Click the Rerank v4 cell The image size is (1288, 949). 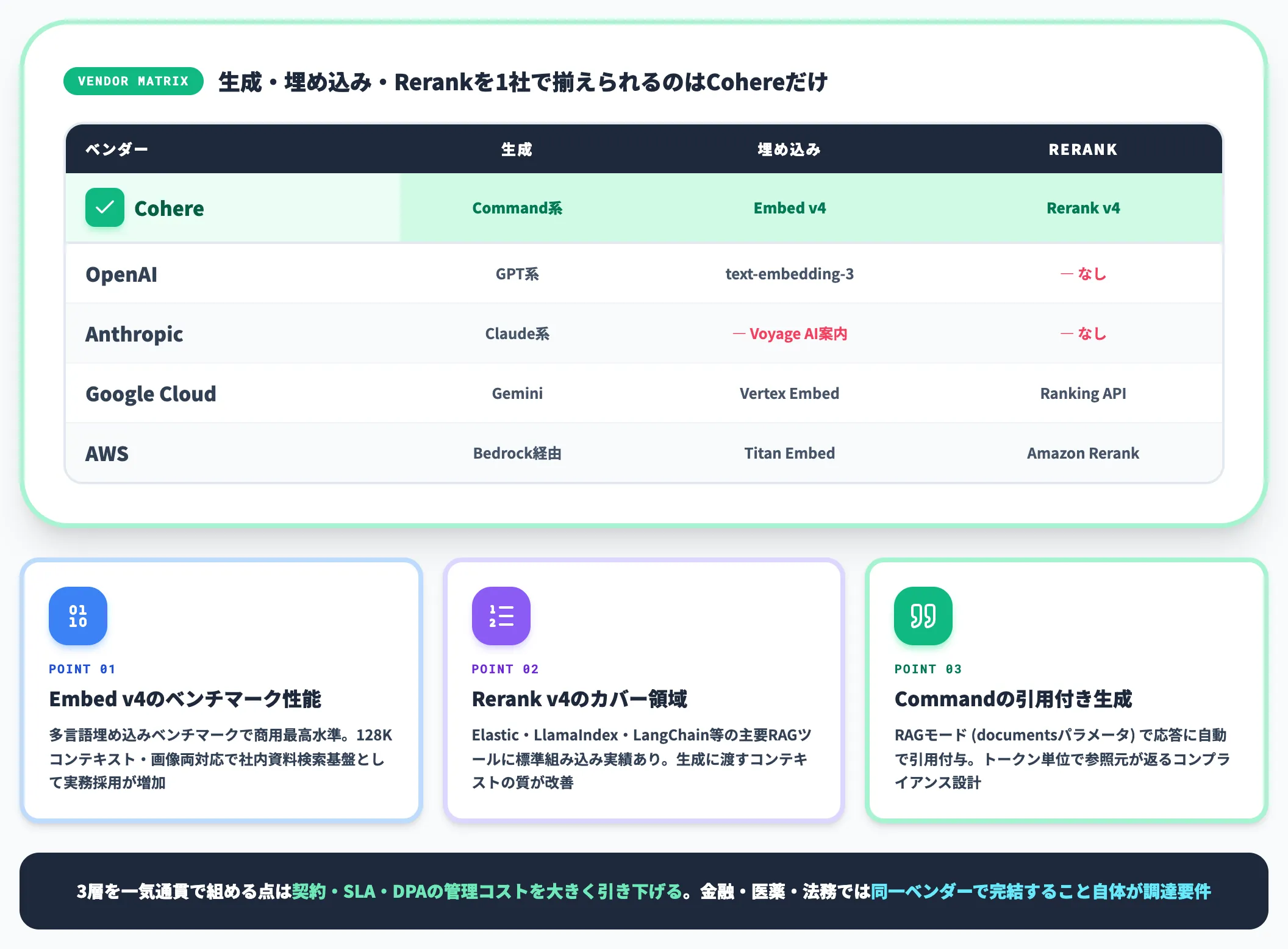[x=1083, y=208]
